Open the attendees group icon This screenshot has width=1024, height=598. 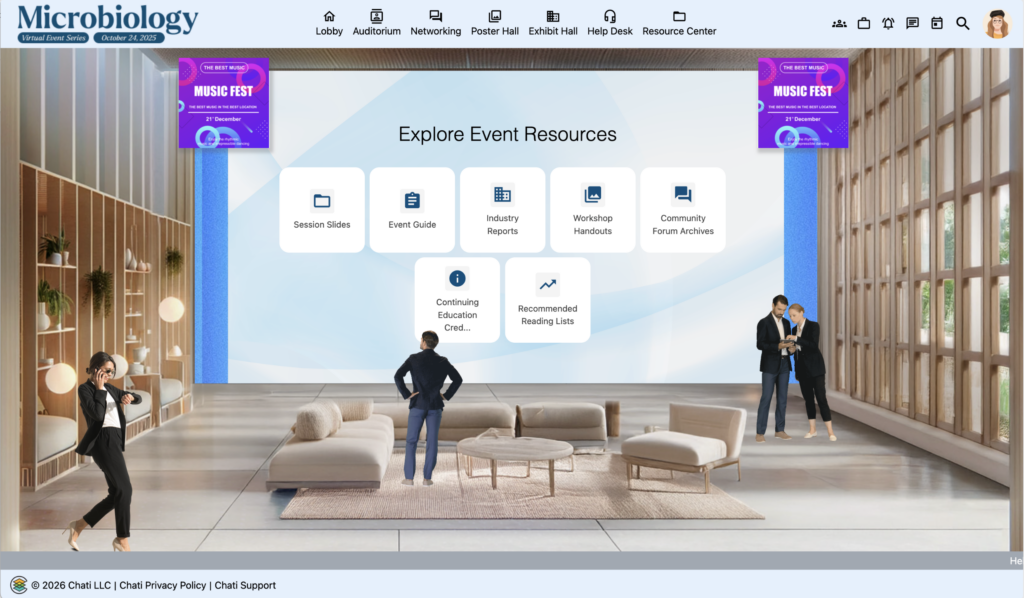click(x=839, y=23)
